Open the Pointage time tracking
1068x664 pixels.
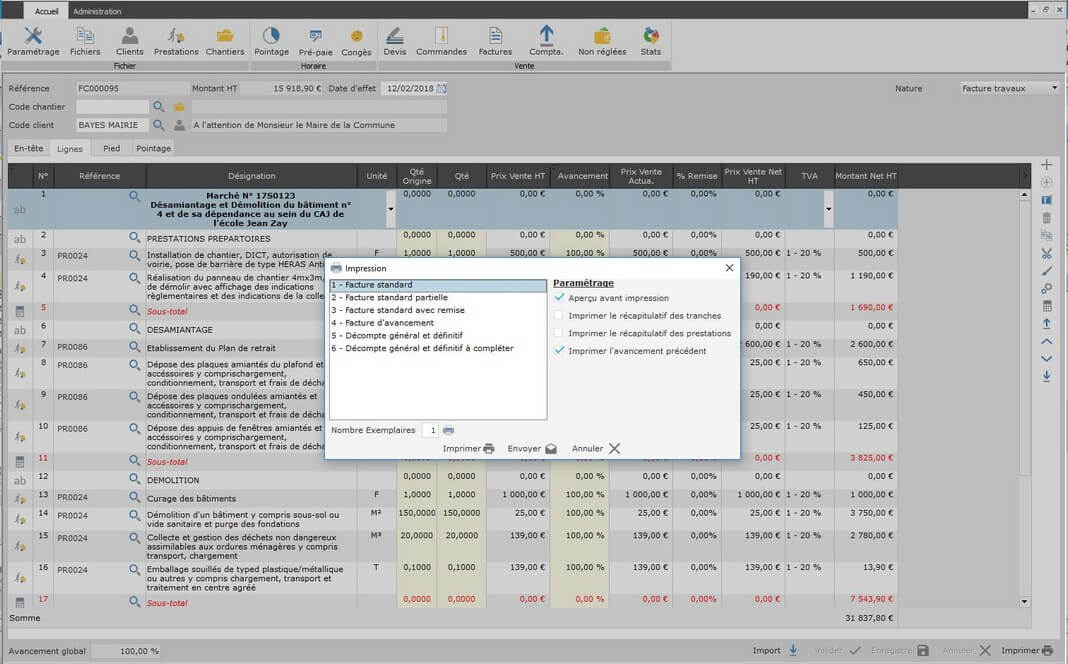(271, 42)
